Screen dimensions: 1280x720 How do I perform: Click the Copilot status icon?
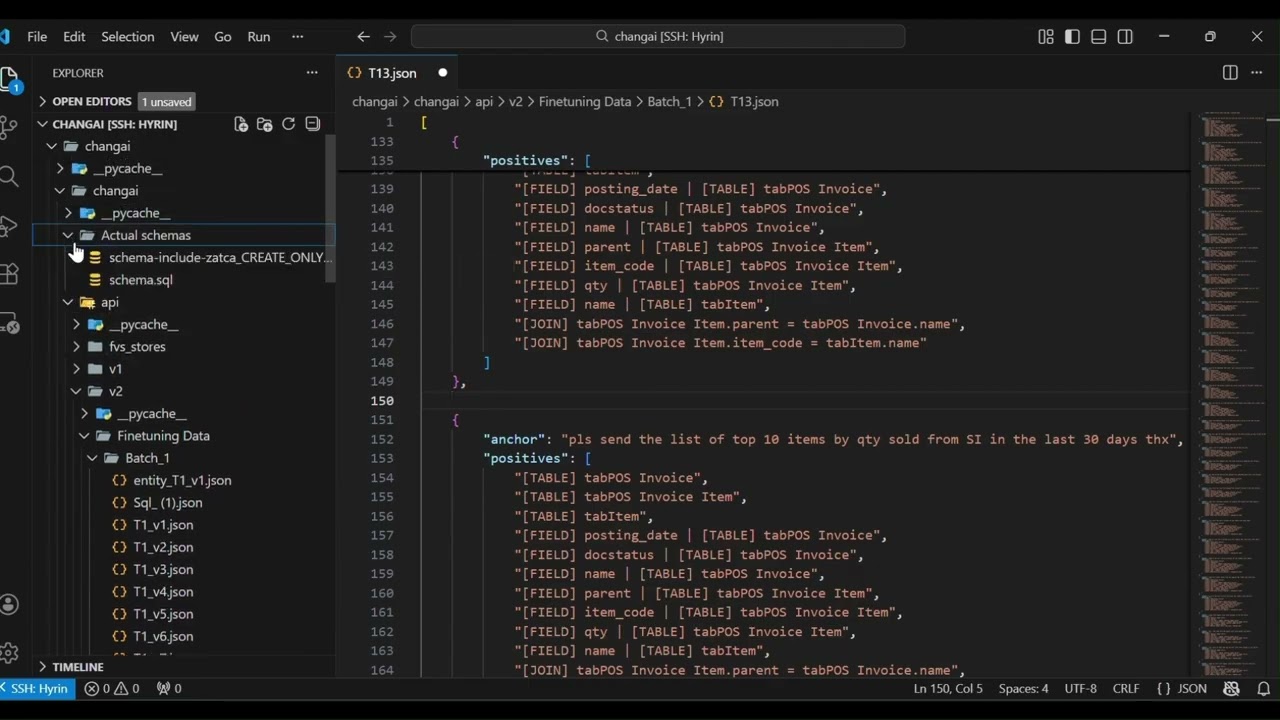point(1231,688)
